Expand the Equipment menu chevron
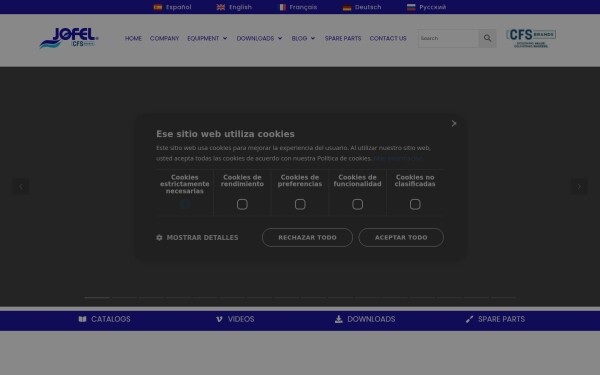Viewport: 600px width, 375px height. click(225, 38)
